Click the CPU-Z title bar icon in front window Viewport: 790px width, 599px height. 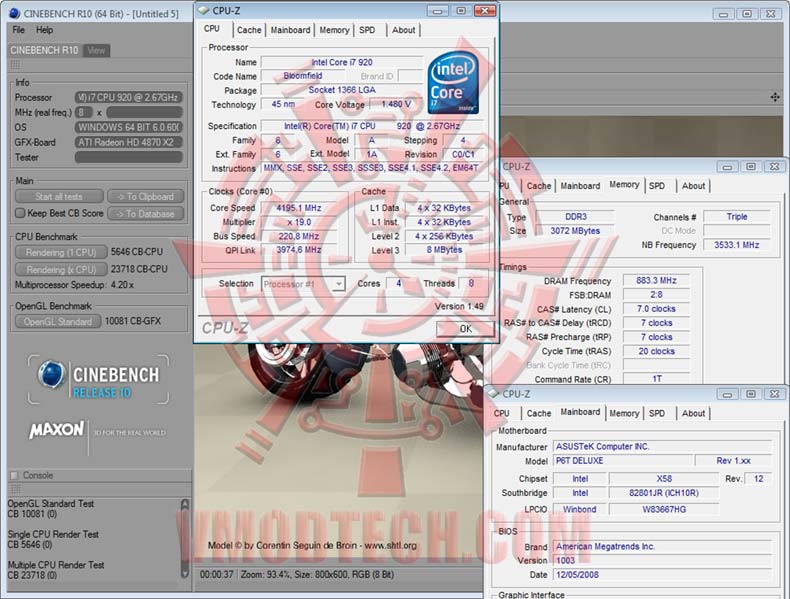click(x=204, y=10)
